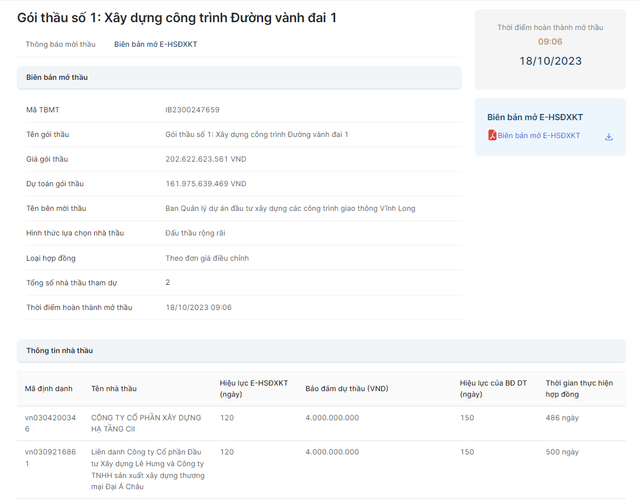Click the Thông tin nhà thầu section header
The image size is (640, 499).
59,351
